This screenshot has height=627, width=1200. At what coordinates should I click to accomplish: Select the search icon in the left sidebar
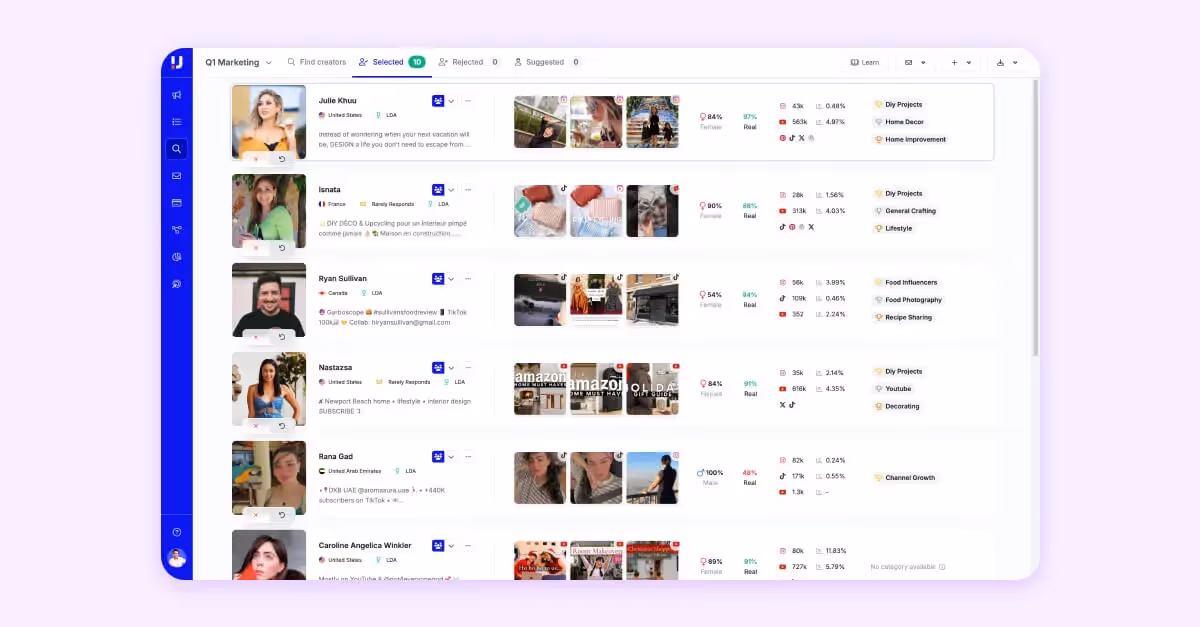(x=177, y=148)
